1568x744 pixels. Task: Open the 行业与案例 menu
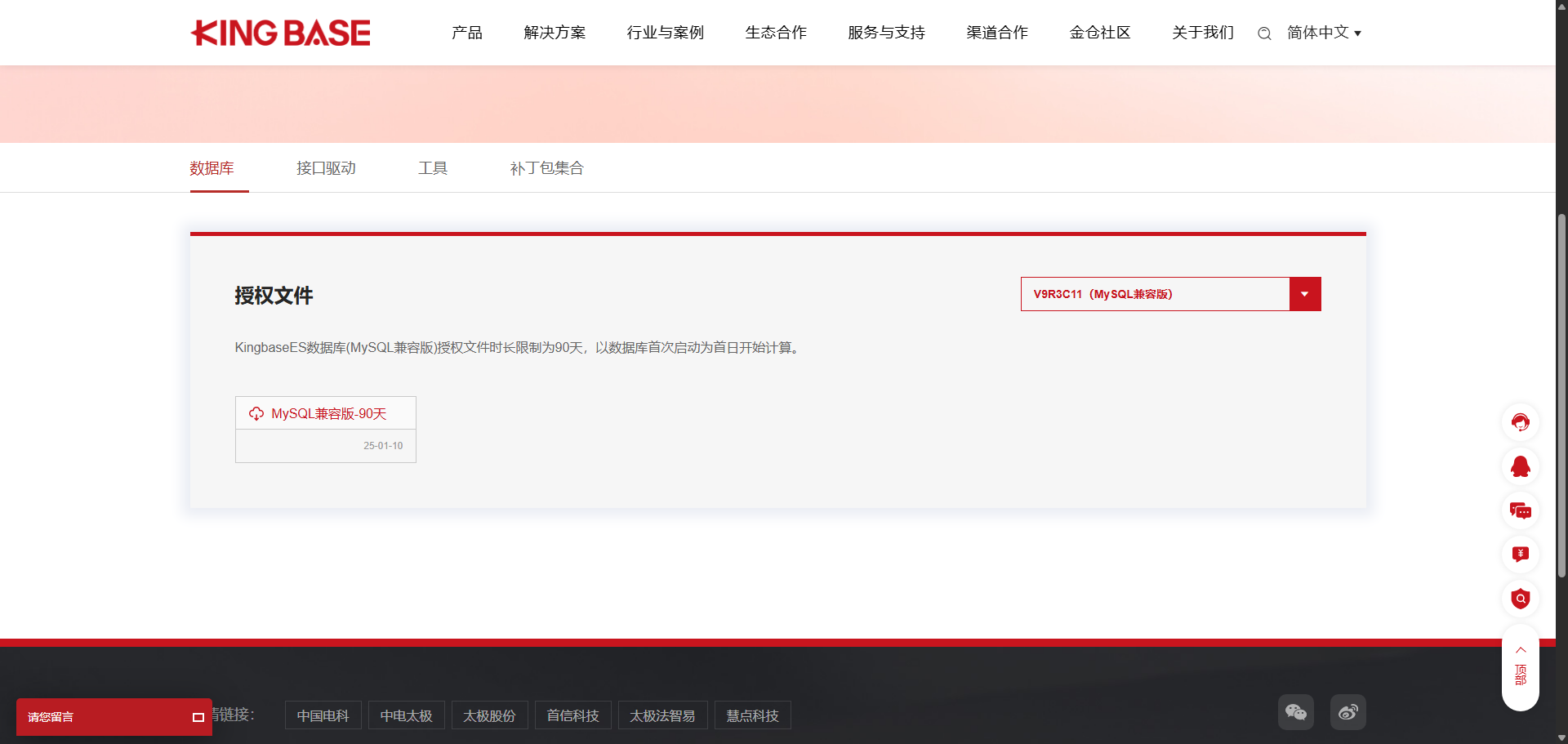(666, 33)
